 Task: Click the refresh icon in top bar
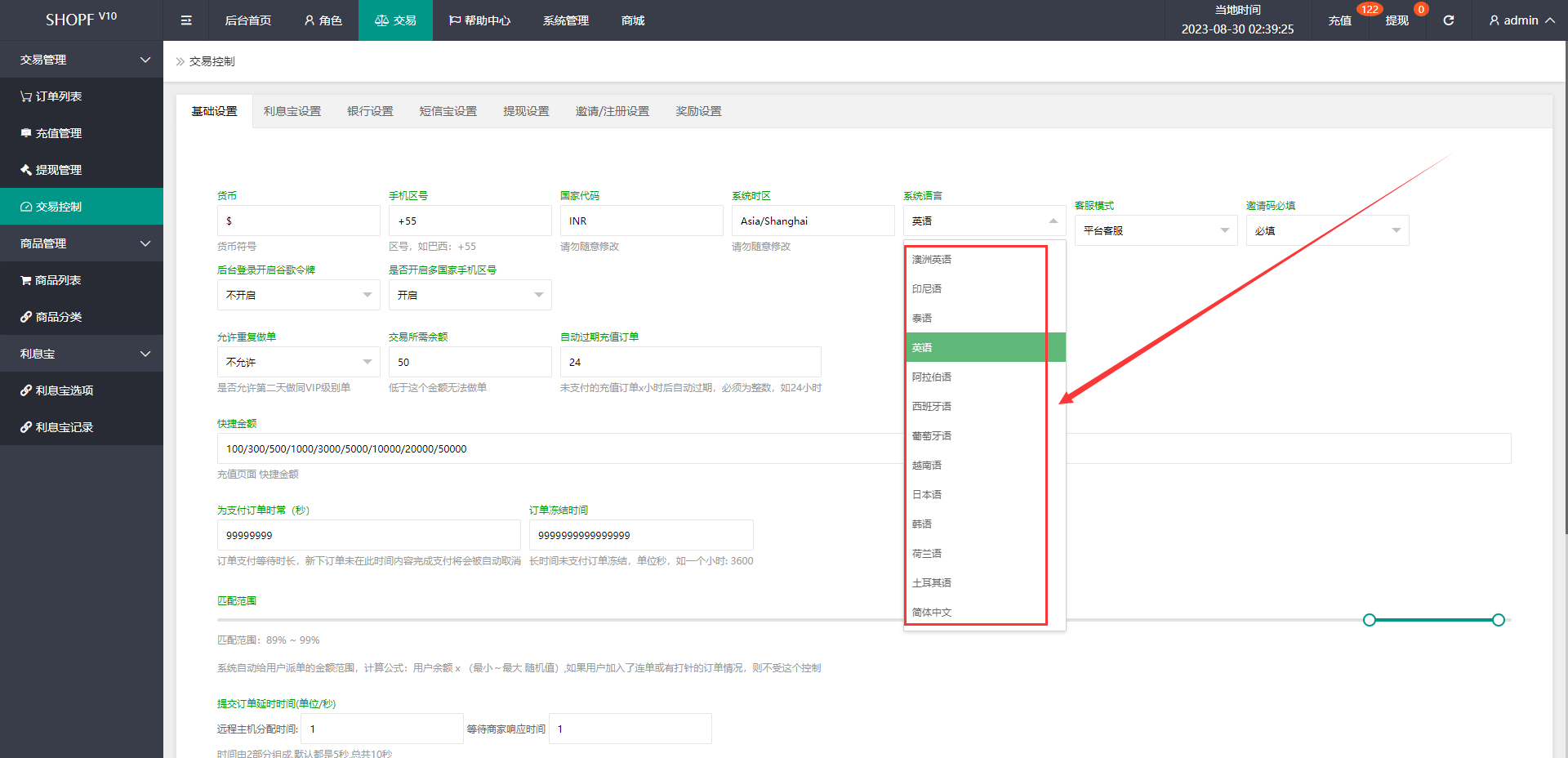pyautogui.click(x=1448, y=20)
